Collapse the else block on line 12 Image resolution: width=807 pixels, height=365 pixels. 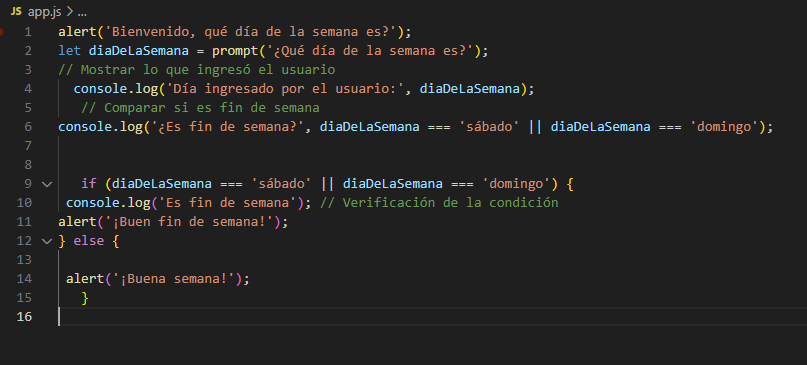click(x=47, y=241)
